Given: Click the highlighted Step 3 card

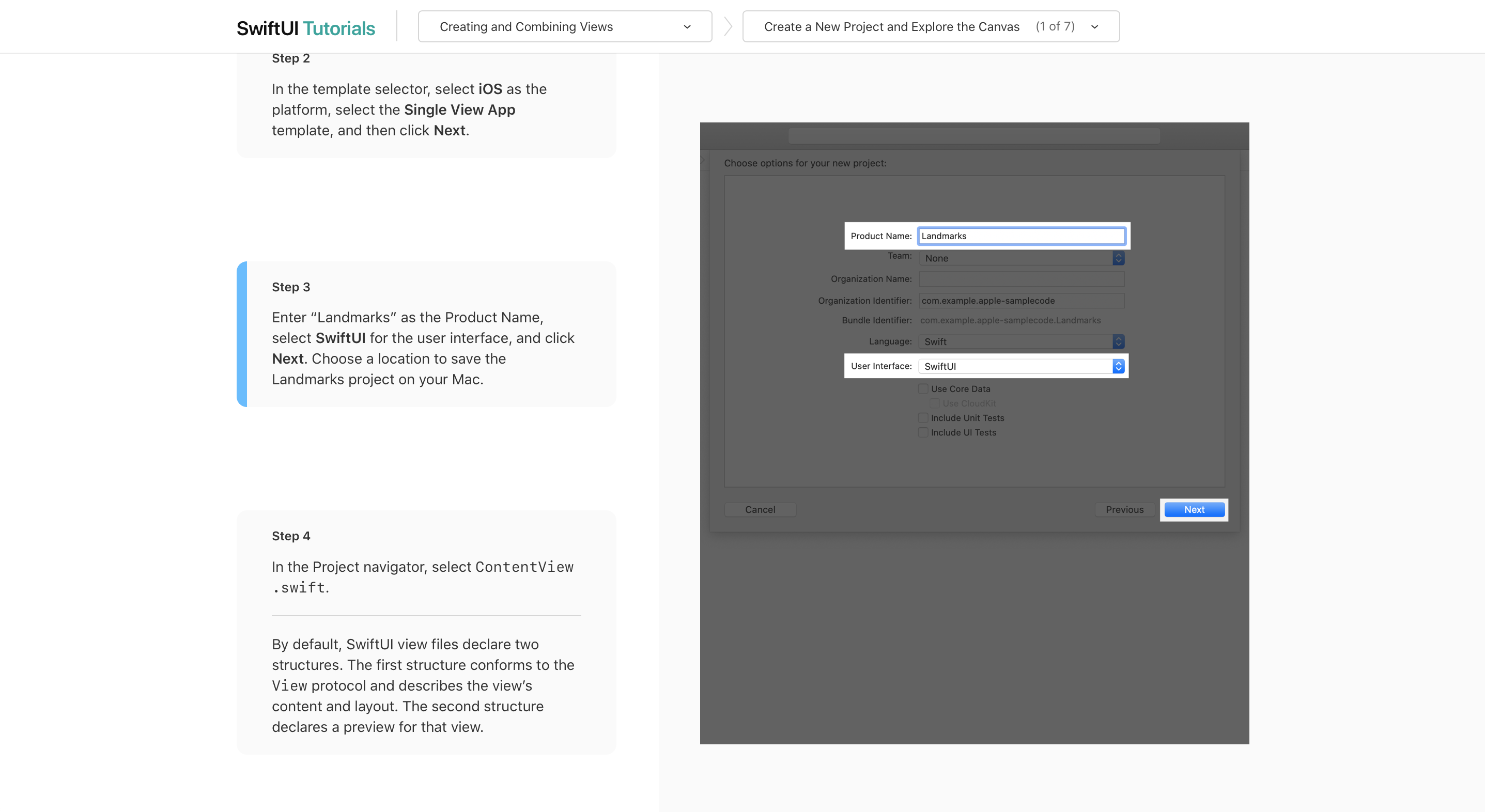Looking at the screenshot, I should tap(426, 334).
